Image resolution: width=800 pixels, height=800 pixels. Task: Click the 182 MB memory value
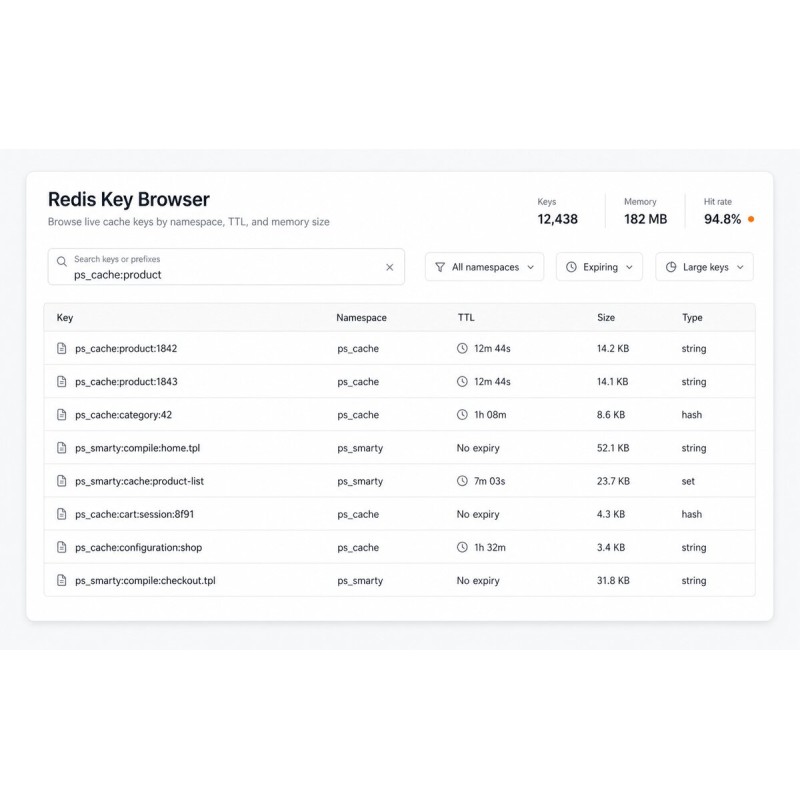point(645,219)
